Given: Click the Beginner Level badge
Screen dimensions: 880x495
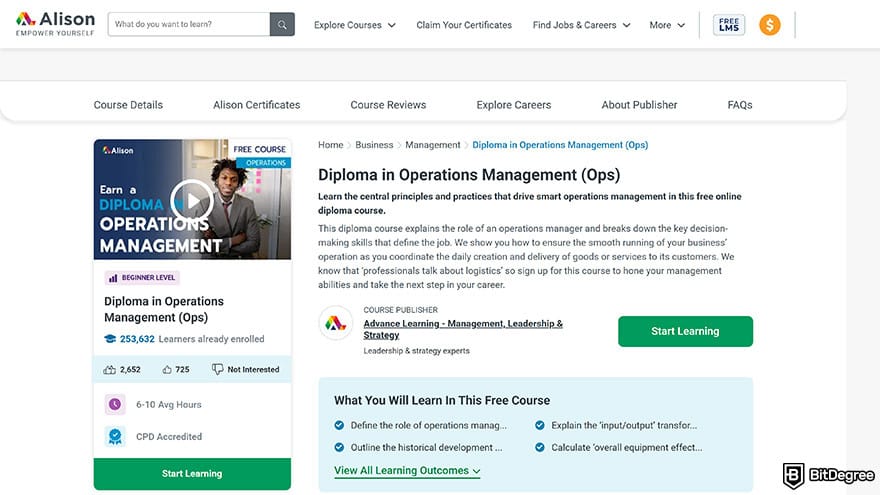Looking at the screenshot, I should pos(142,277).
